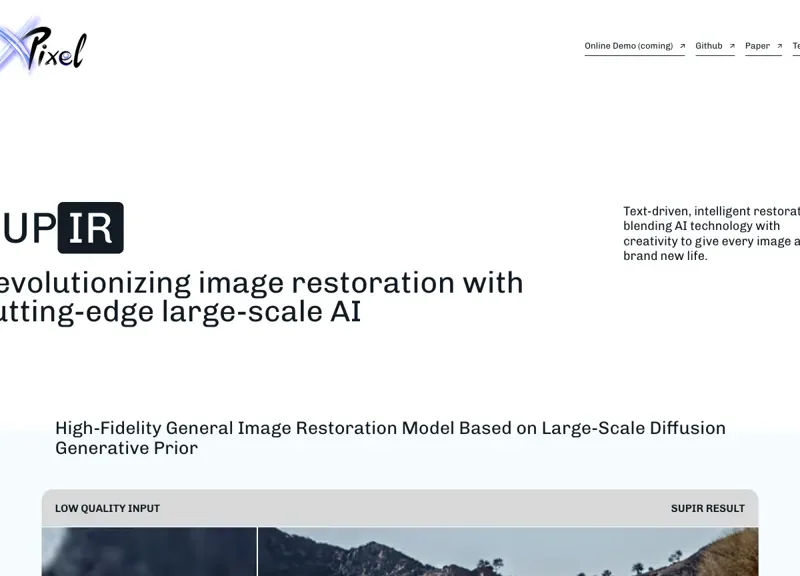Click the dark IR badge in title
800x576 pixels.
[91, 228]
